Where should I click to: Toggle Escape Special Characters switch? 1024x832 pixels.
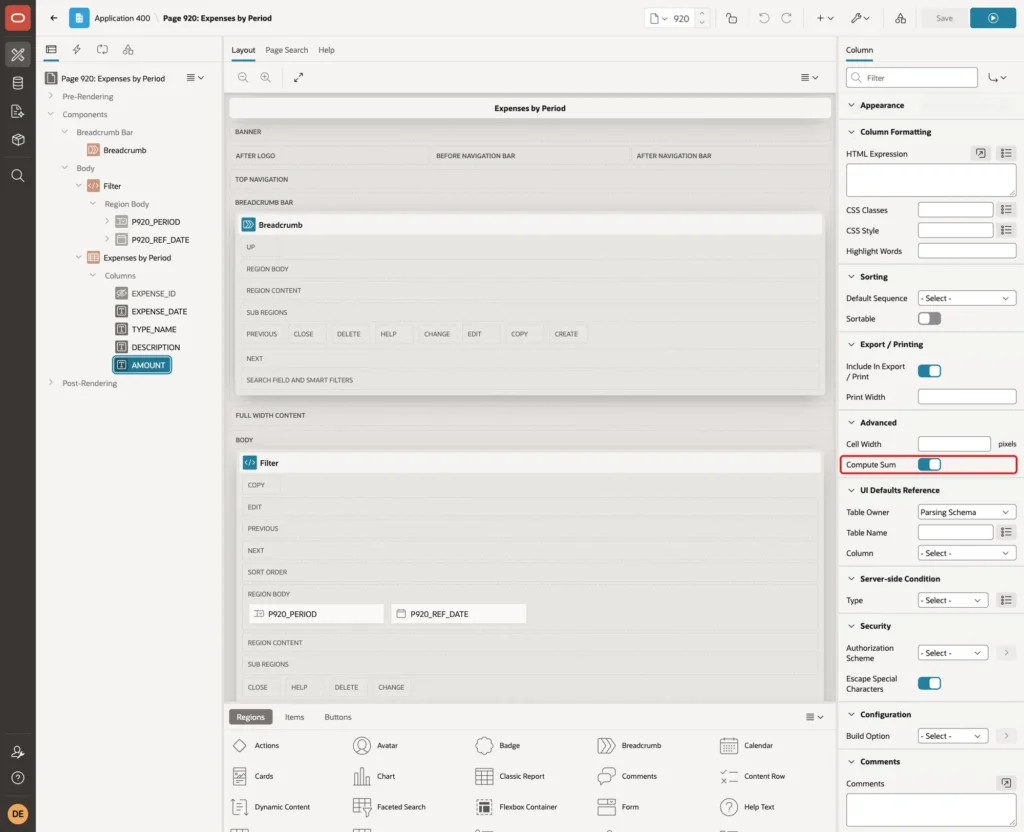click(x=929, y=683)
